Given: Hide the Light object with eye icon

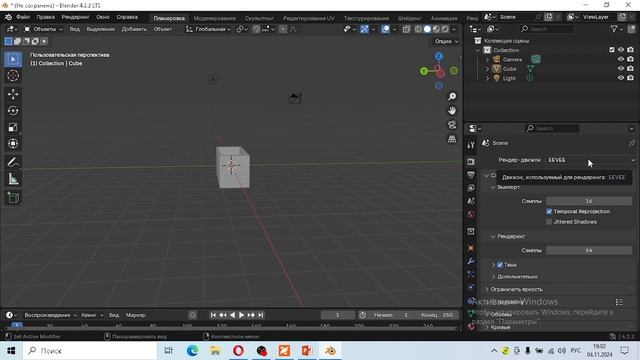Looking at the screenshot, I should (621, 78).
